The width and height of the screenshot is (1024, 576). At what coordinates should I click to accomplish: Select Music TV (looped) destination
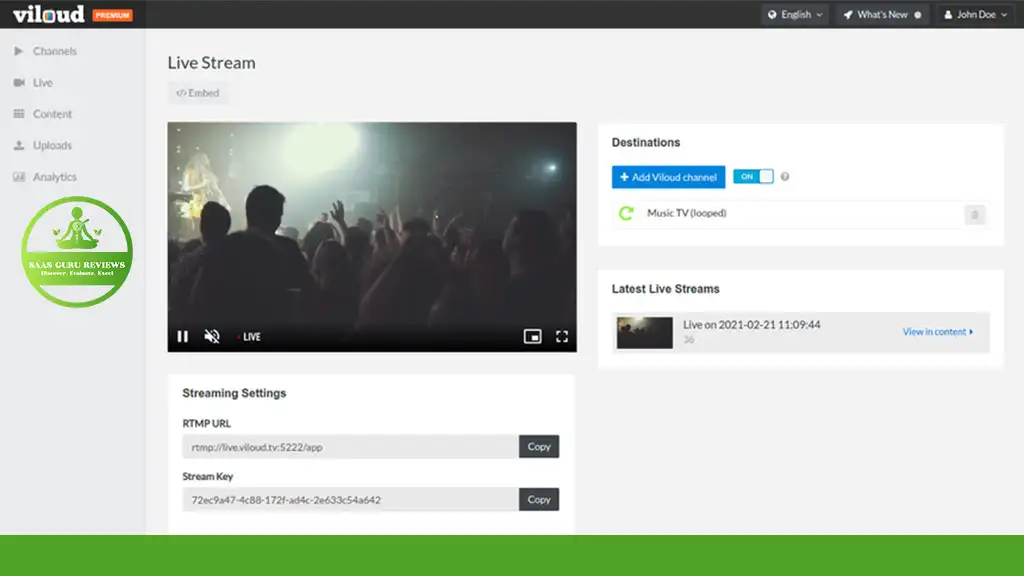pos(686,213)
